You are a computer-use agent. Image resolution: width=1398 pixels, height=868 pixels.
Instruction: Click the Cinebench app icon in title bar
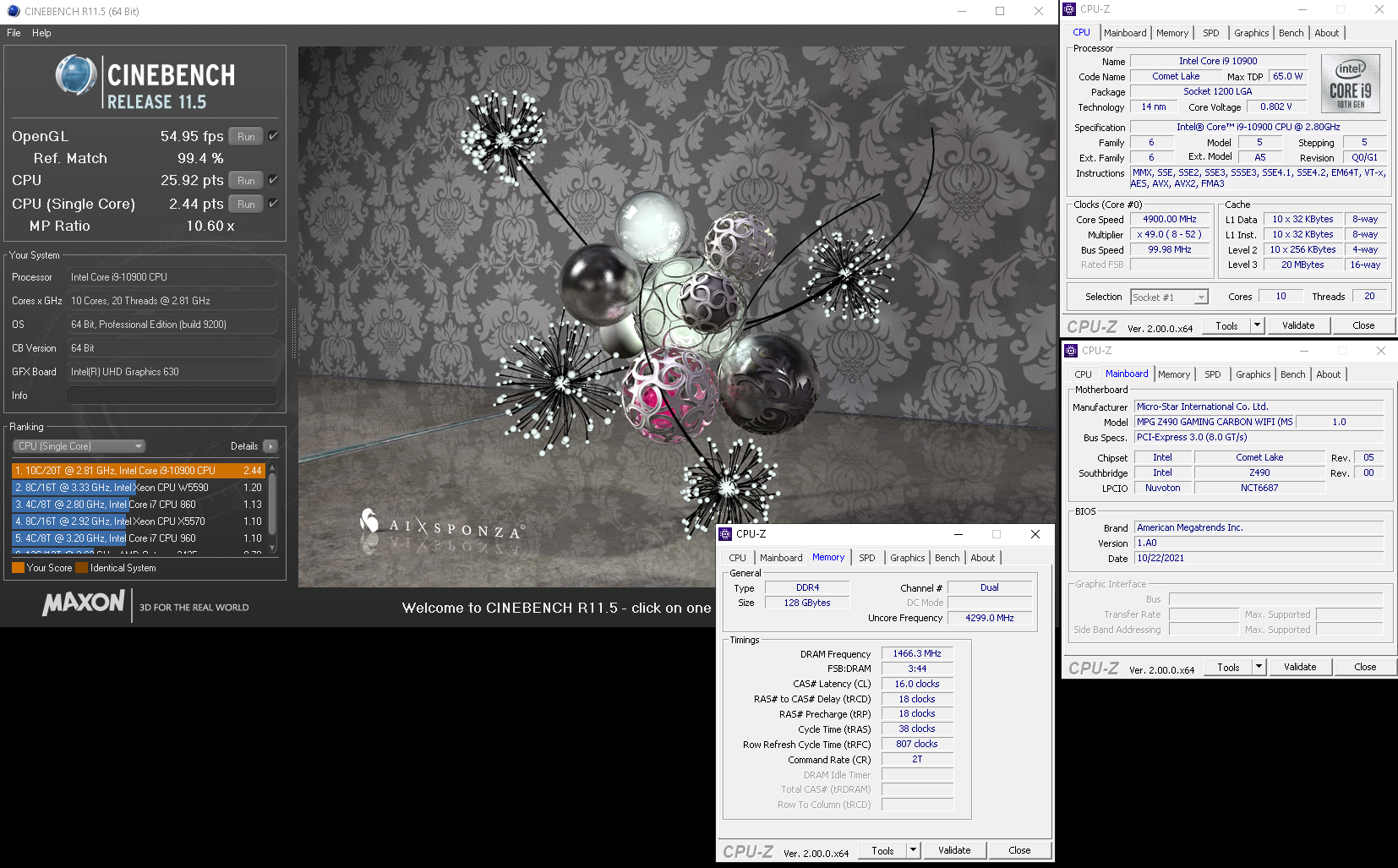tap(13, 11)
